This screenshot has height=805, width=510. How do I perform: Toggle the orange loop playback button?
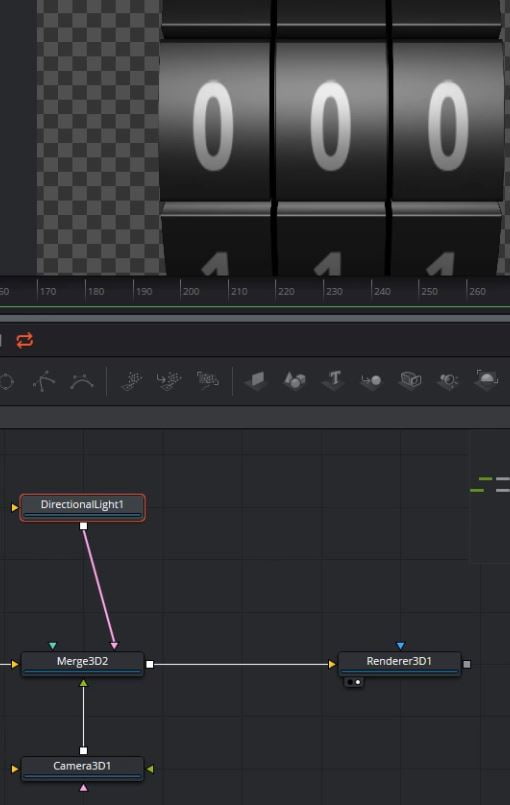(x=25, y=340)
